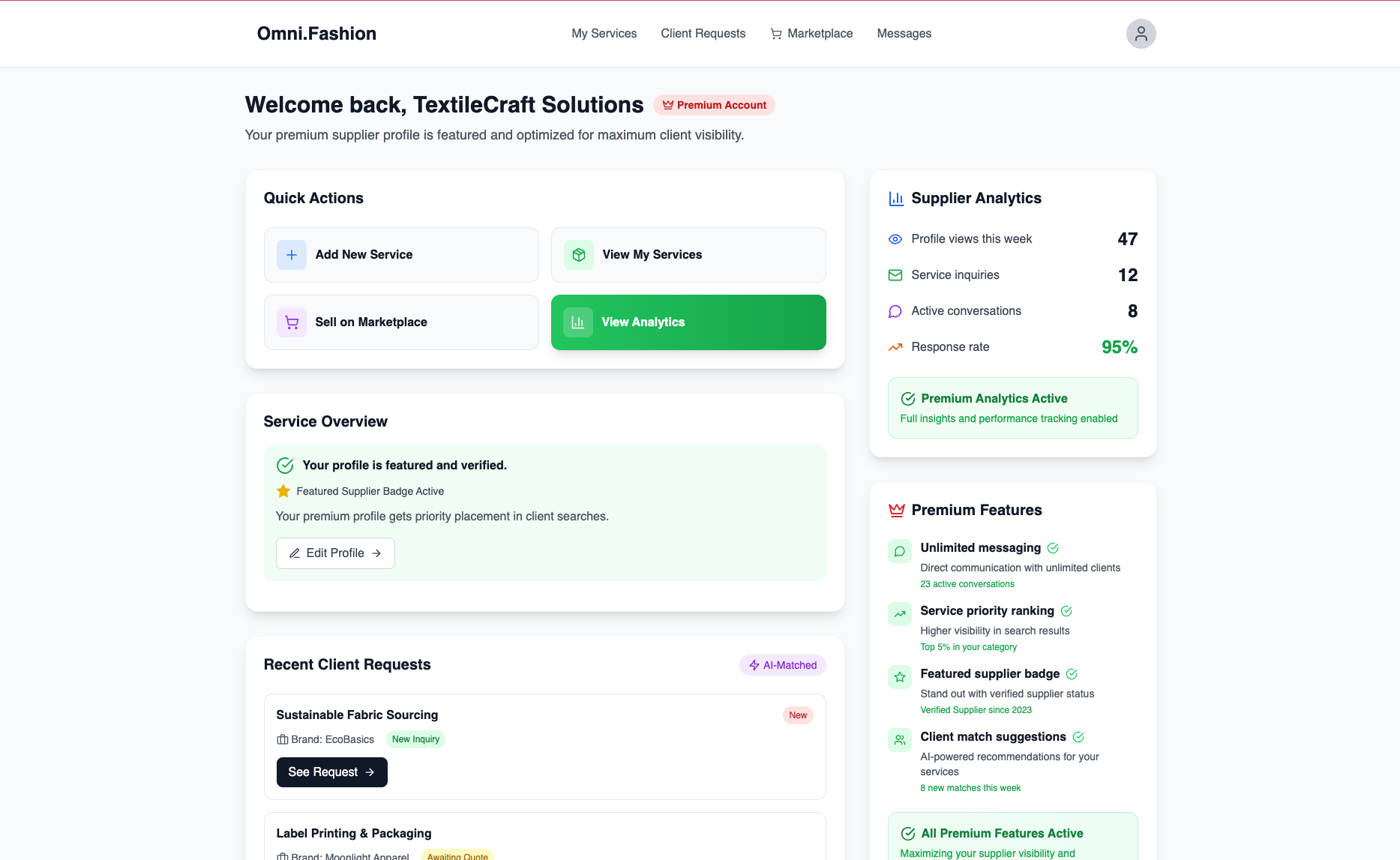Click the 8 active conversations value
Viewport: 1400px width, 860px height.
coord(1132,311)
